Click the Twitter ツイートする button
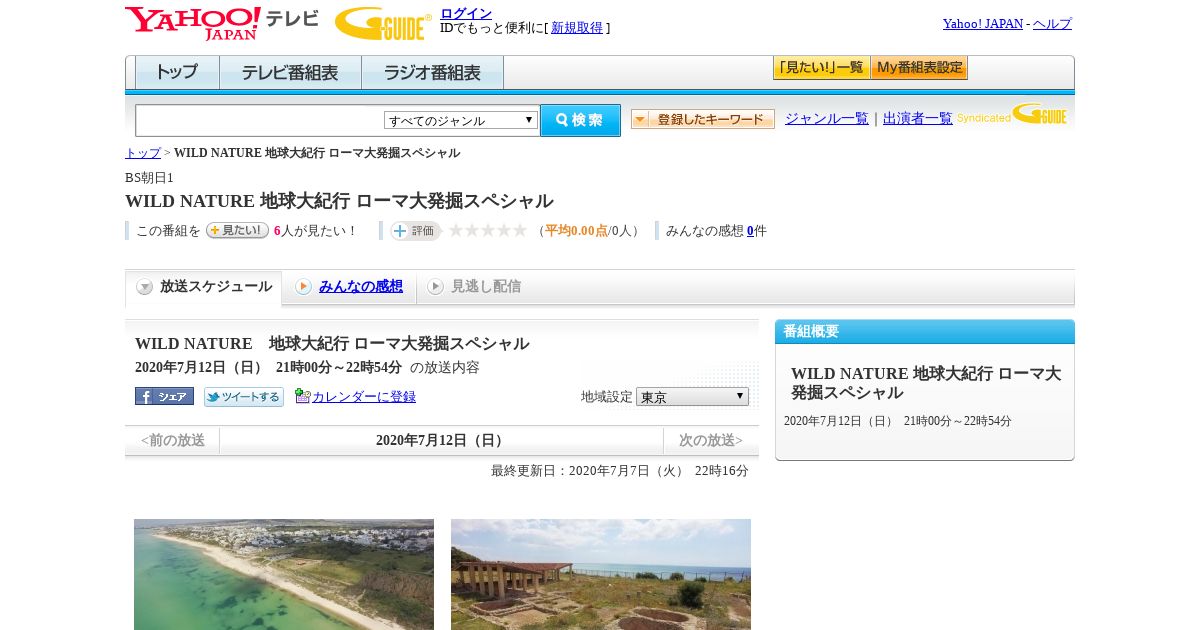Screen dimensions: 1200x630 (244, 397)
